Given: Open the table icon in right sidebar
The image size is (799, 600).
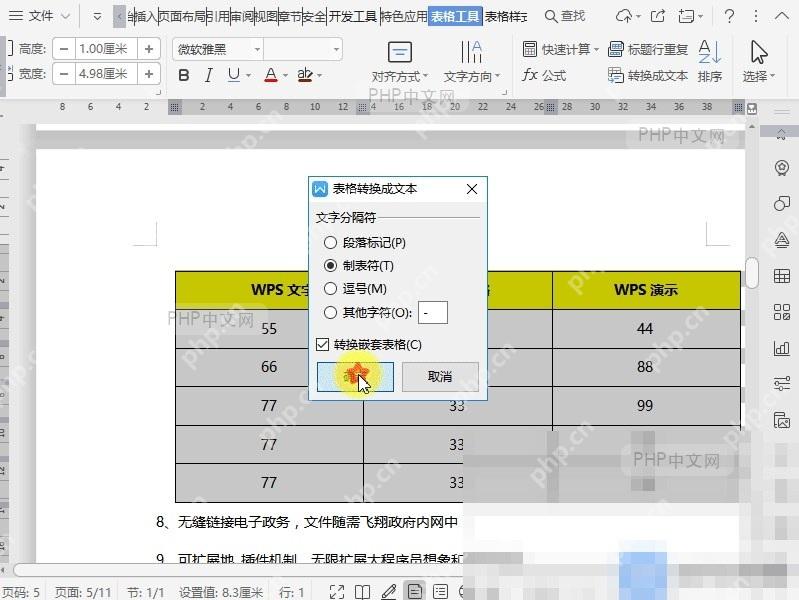Looking at the screenshot, I should pos(782,276).
